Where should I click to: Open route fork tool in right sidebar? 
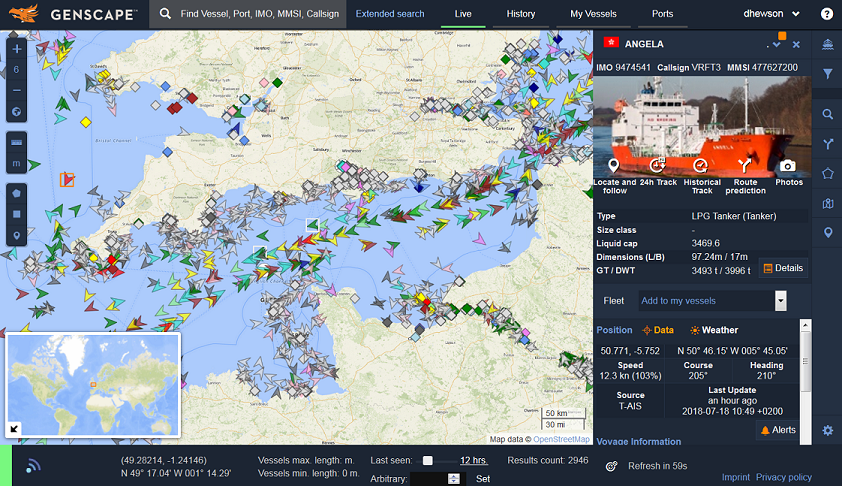(828, 144)
